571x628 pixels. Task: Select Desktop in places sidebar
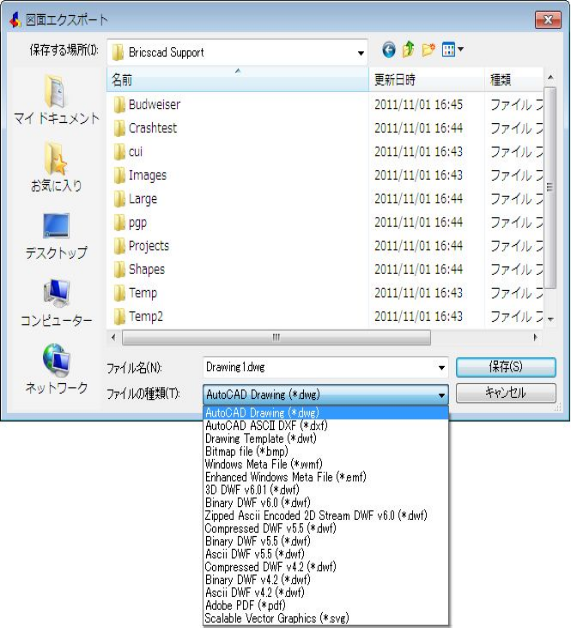click(56, 236)
